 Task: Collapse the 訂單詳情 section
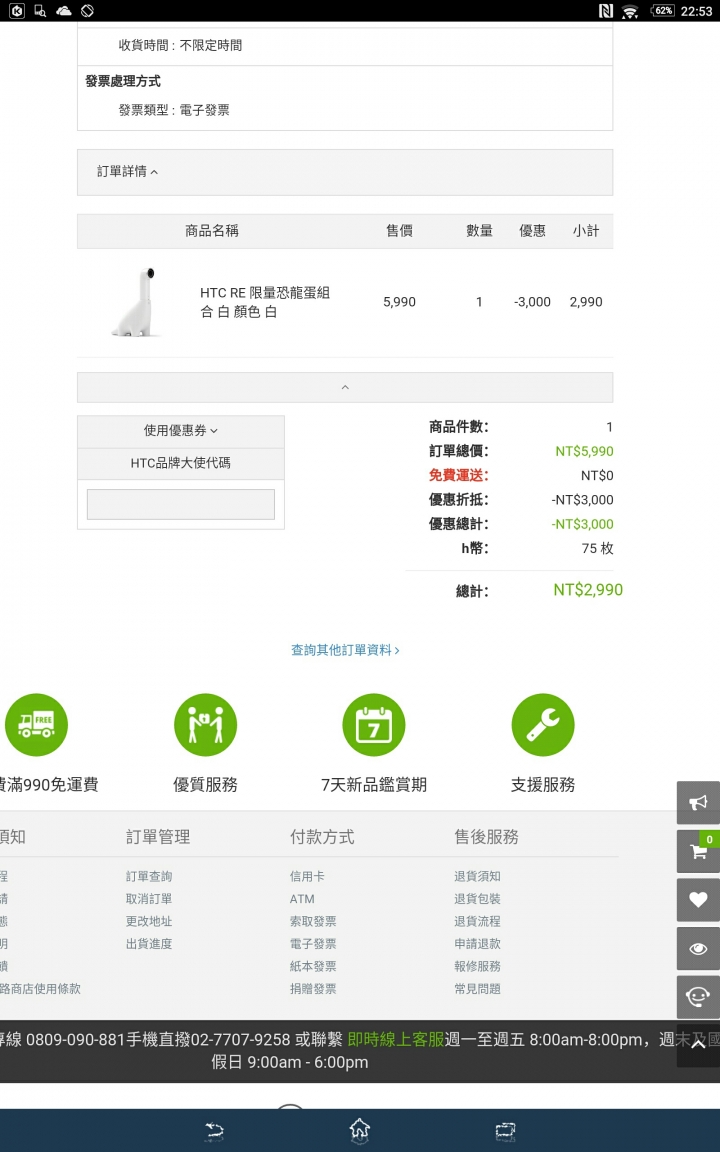(x=345, y=172)
